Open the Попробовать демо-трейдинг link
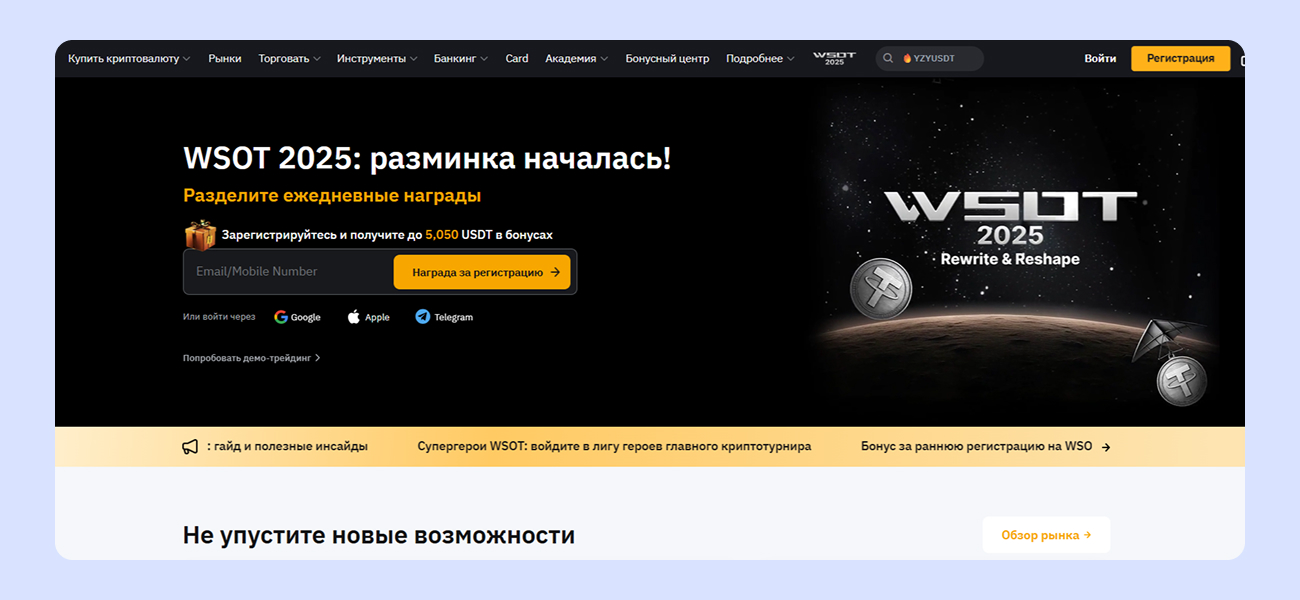Image resolution: width=1300 pixels, height=600 pixels. pyautogui.click(x=251, y=357)
